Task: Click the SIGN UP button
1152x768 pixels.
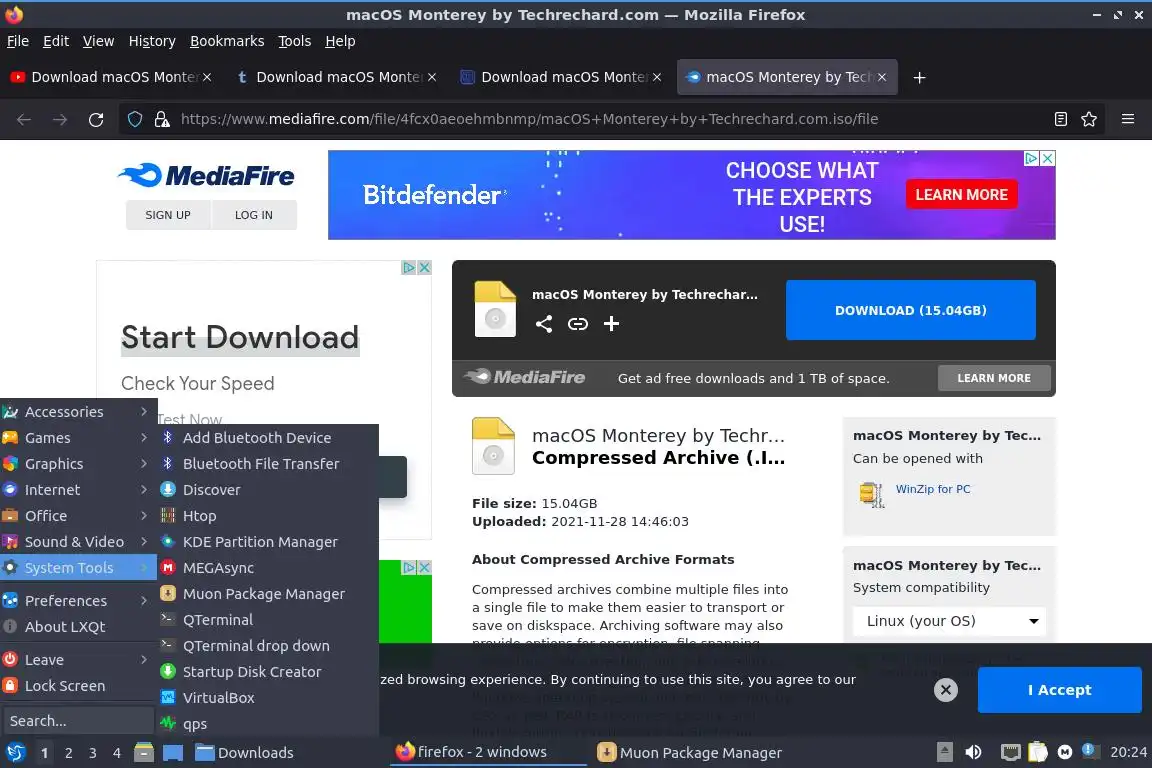Action: click(168, 215)
